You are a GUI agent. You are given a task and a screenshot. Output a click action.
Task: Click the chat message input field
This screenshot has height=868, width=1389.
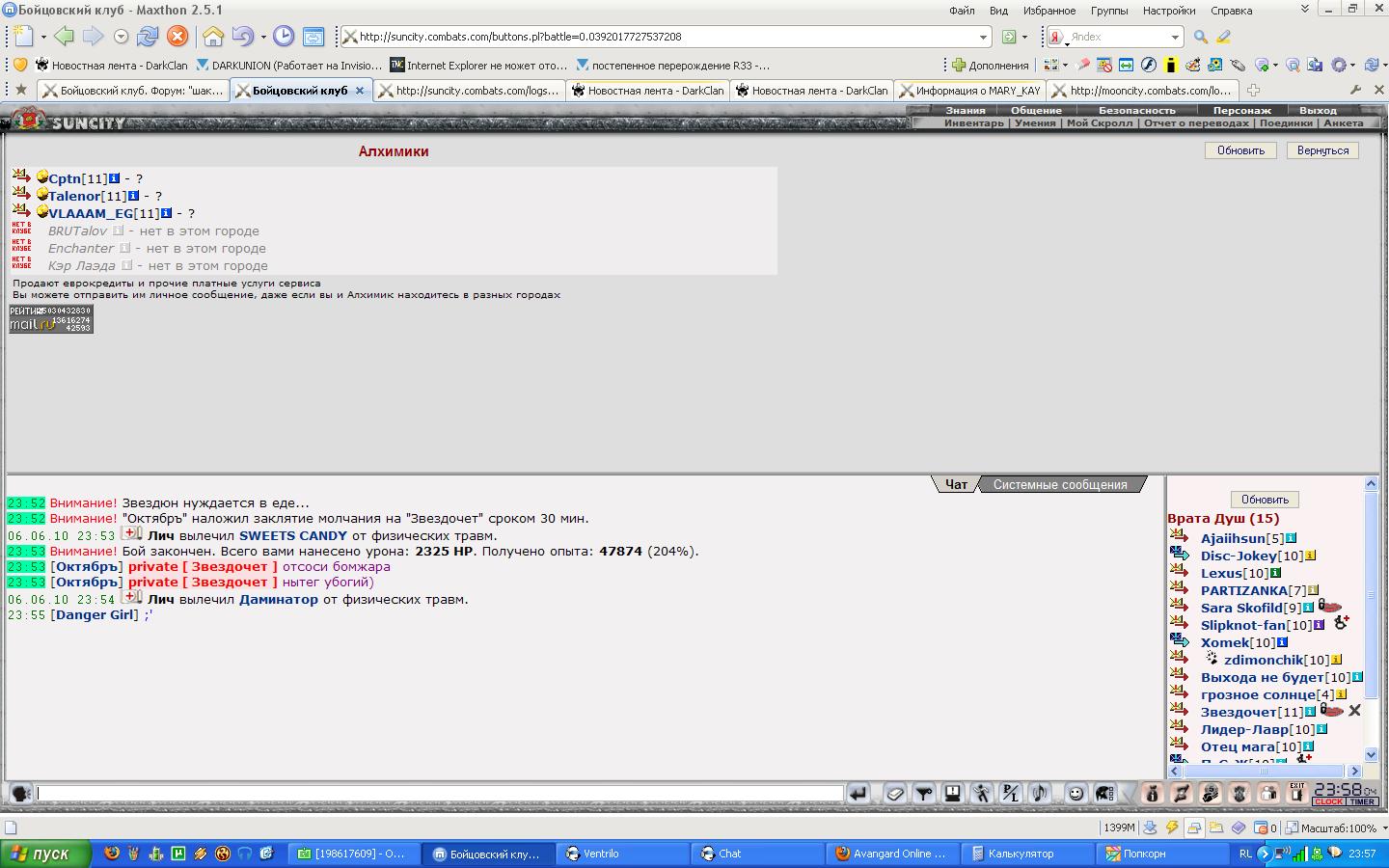[x=439, y=793]
